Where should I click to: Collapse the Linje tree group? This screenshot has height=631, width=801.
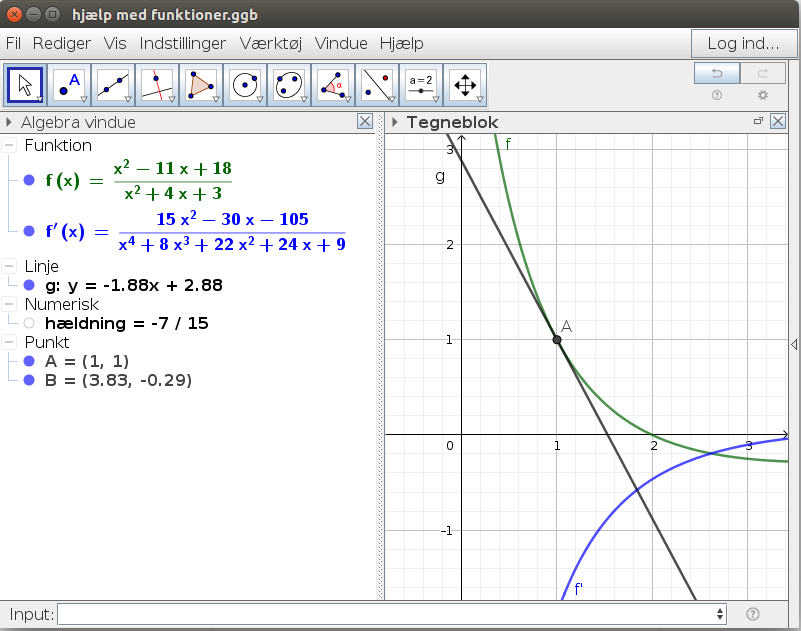(x=9, y=266)
